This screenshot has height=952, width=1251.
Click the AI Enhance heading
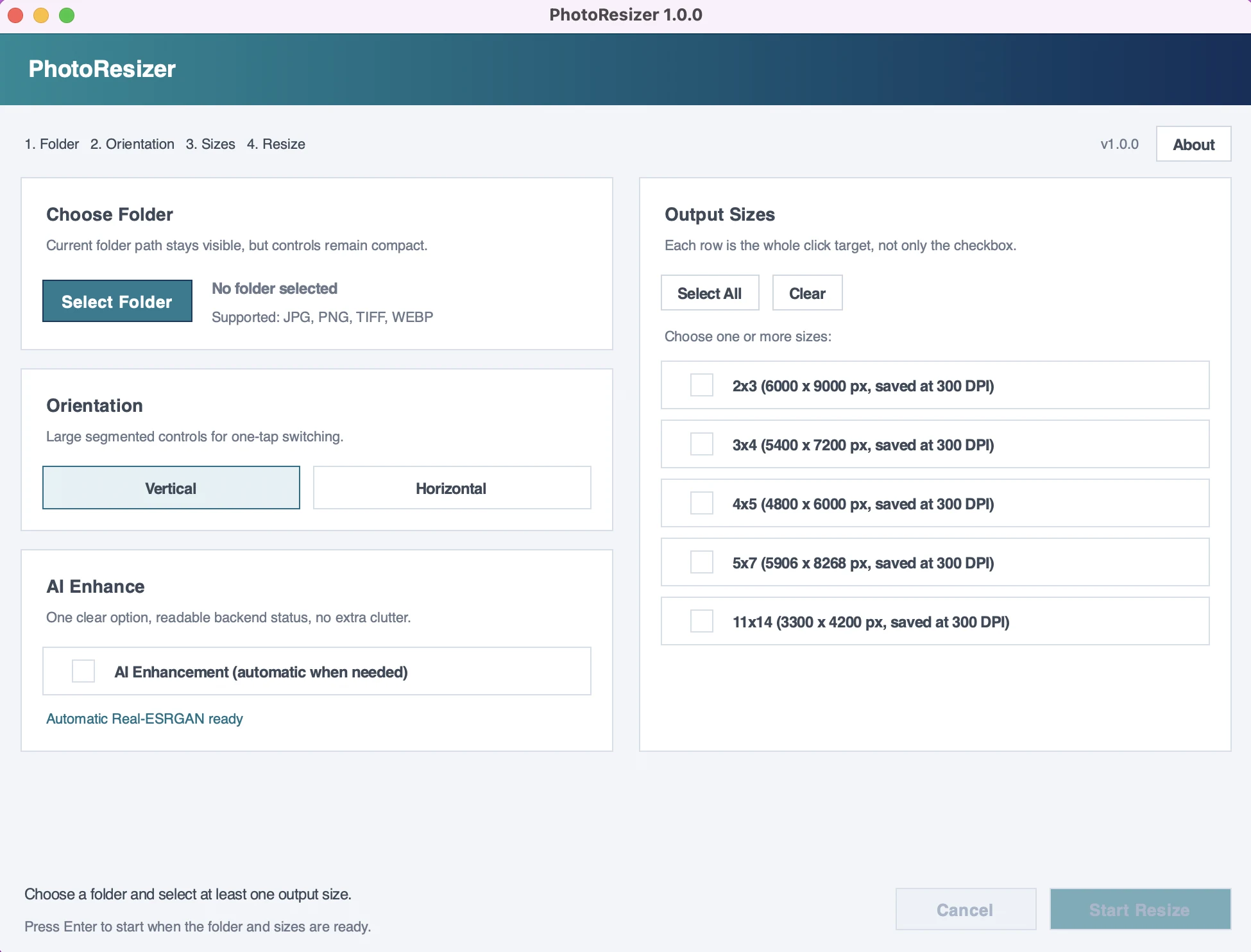[x=96, y=586]
